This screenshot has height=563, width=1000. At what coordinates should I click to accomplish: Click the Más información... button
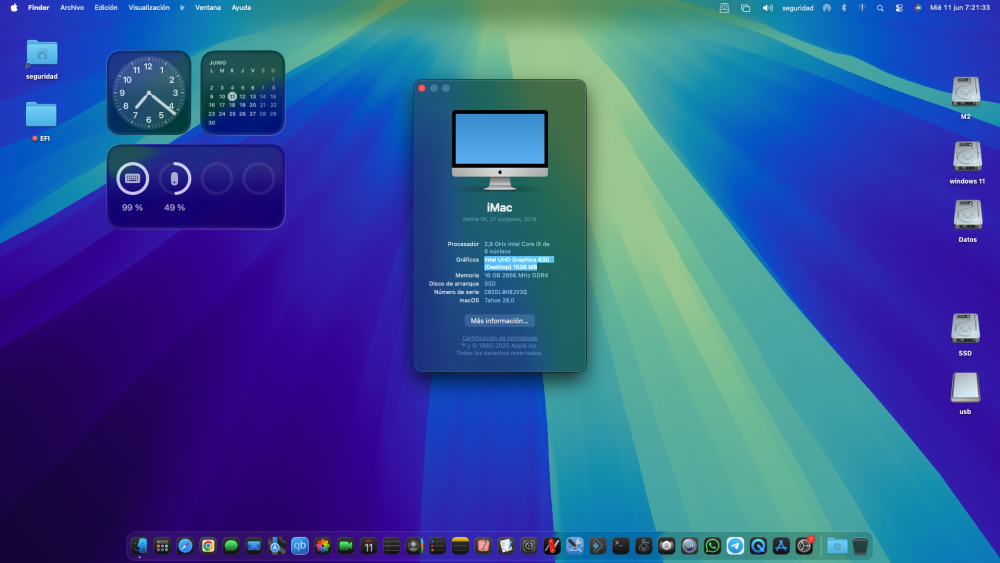499,321
